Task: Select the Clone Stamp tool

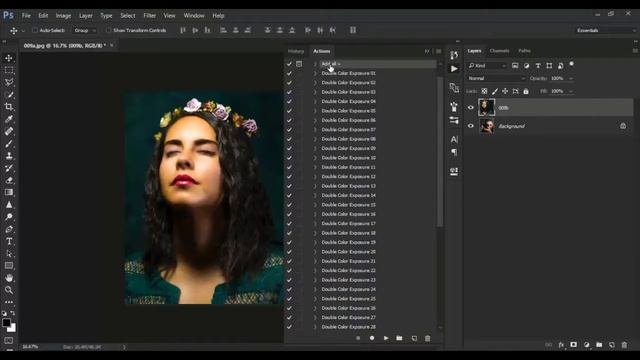Action: coord(9,156)
